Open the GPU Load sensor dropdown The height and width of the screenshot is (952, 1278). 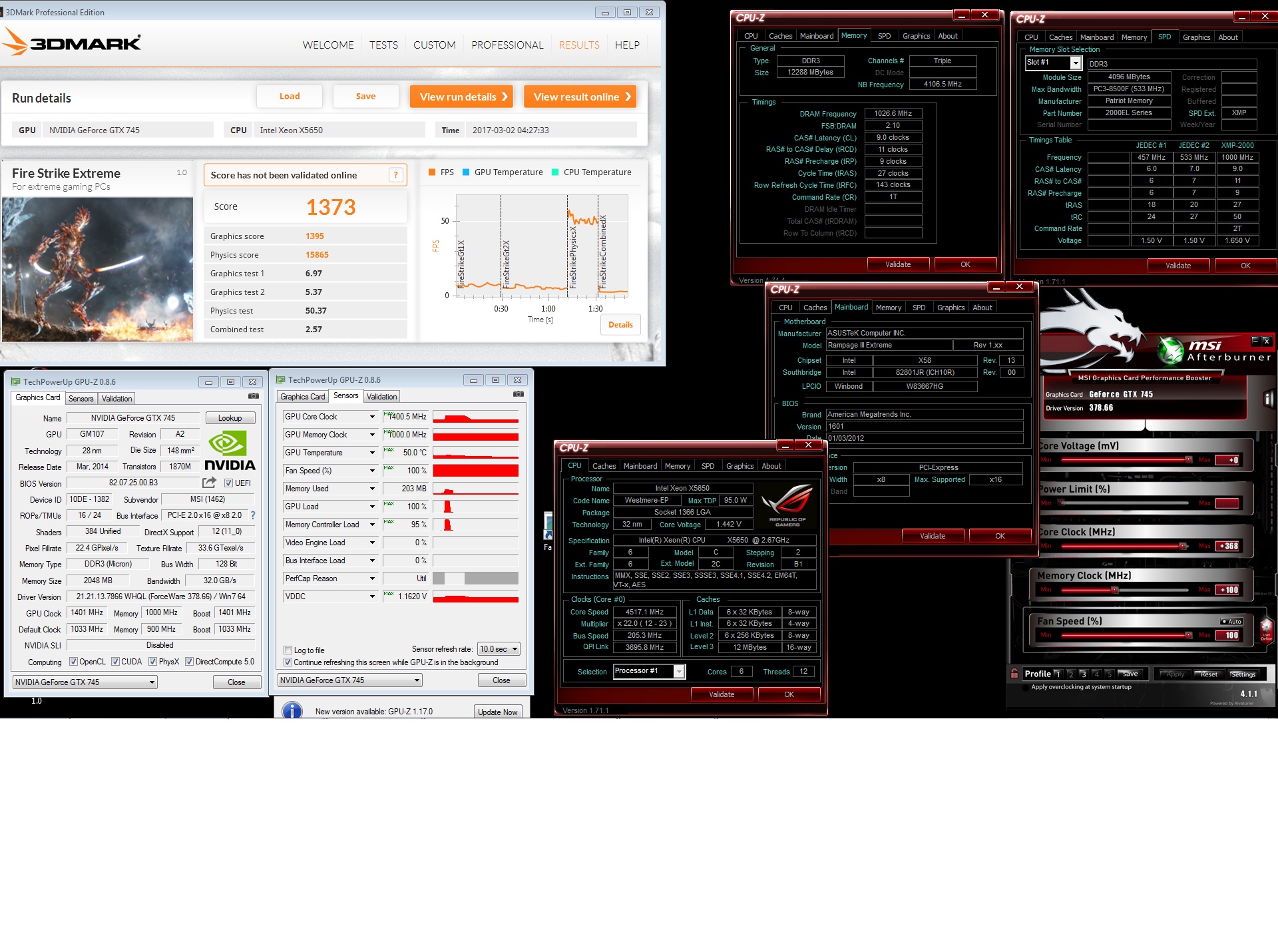[372, 507]
